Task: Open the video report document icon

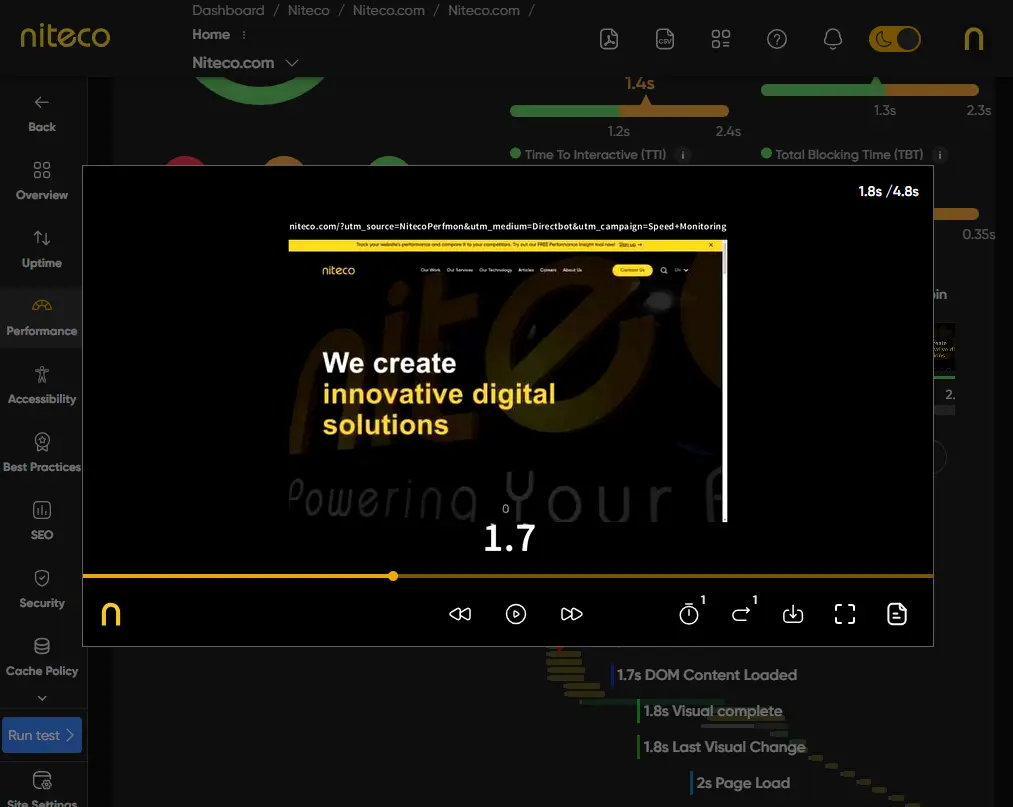Action: (897, 614)
